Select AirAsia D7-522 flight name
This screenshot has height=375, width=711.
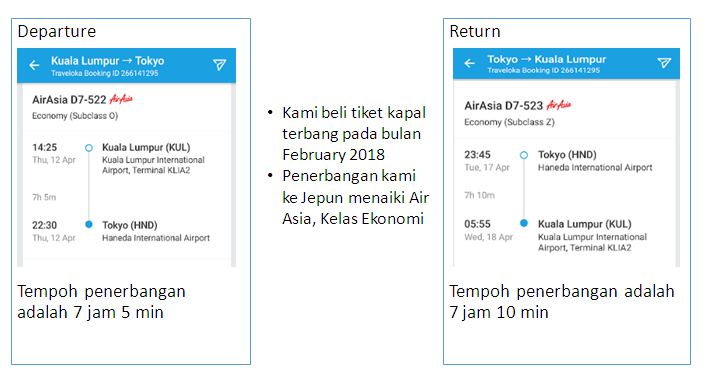coord(69,100)
